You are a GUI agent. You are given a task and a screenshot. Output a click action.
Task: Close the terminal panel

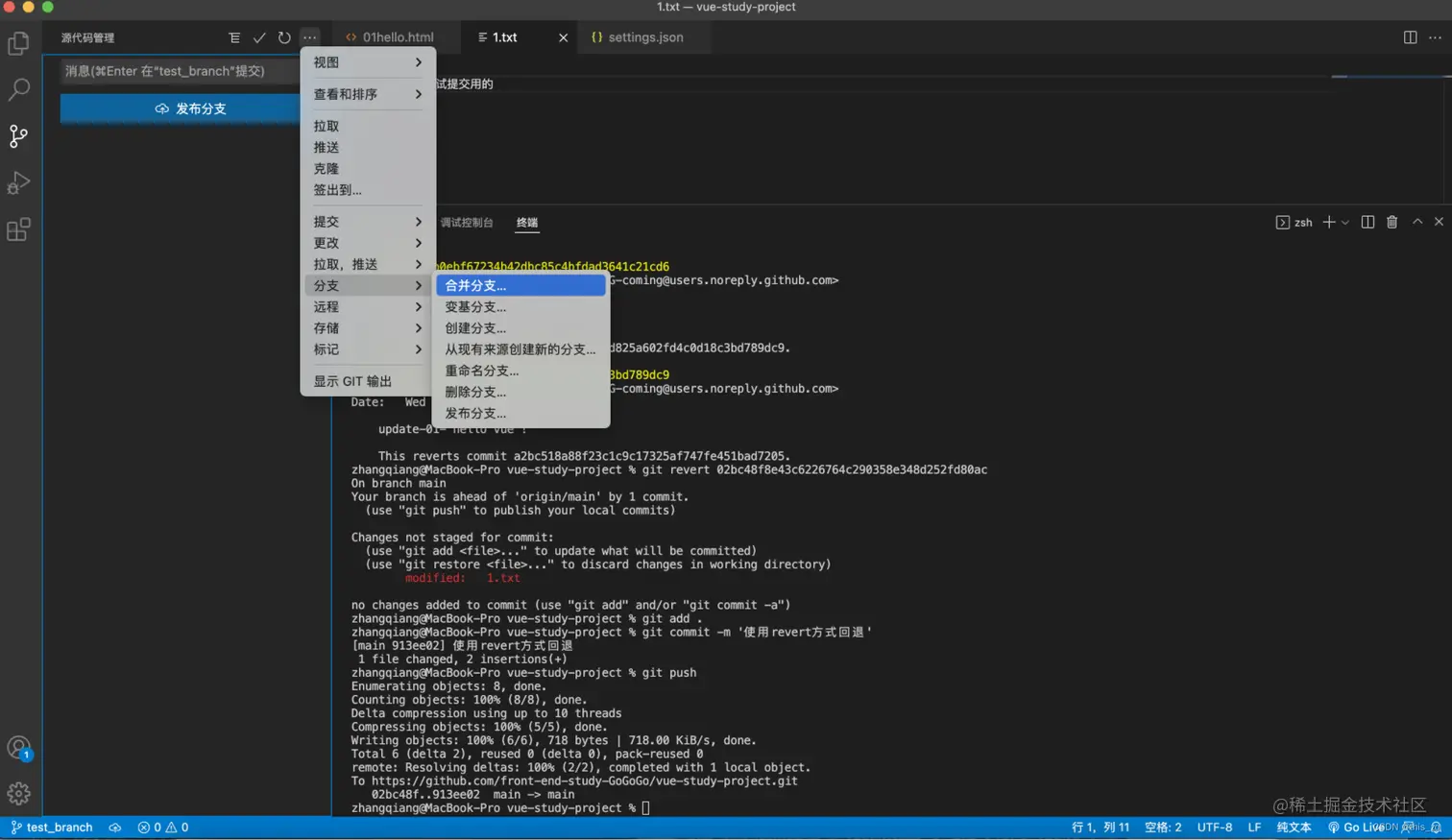point(1439,222)
